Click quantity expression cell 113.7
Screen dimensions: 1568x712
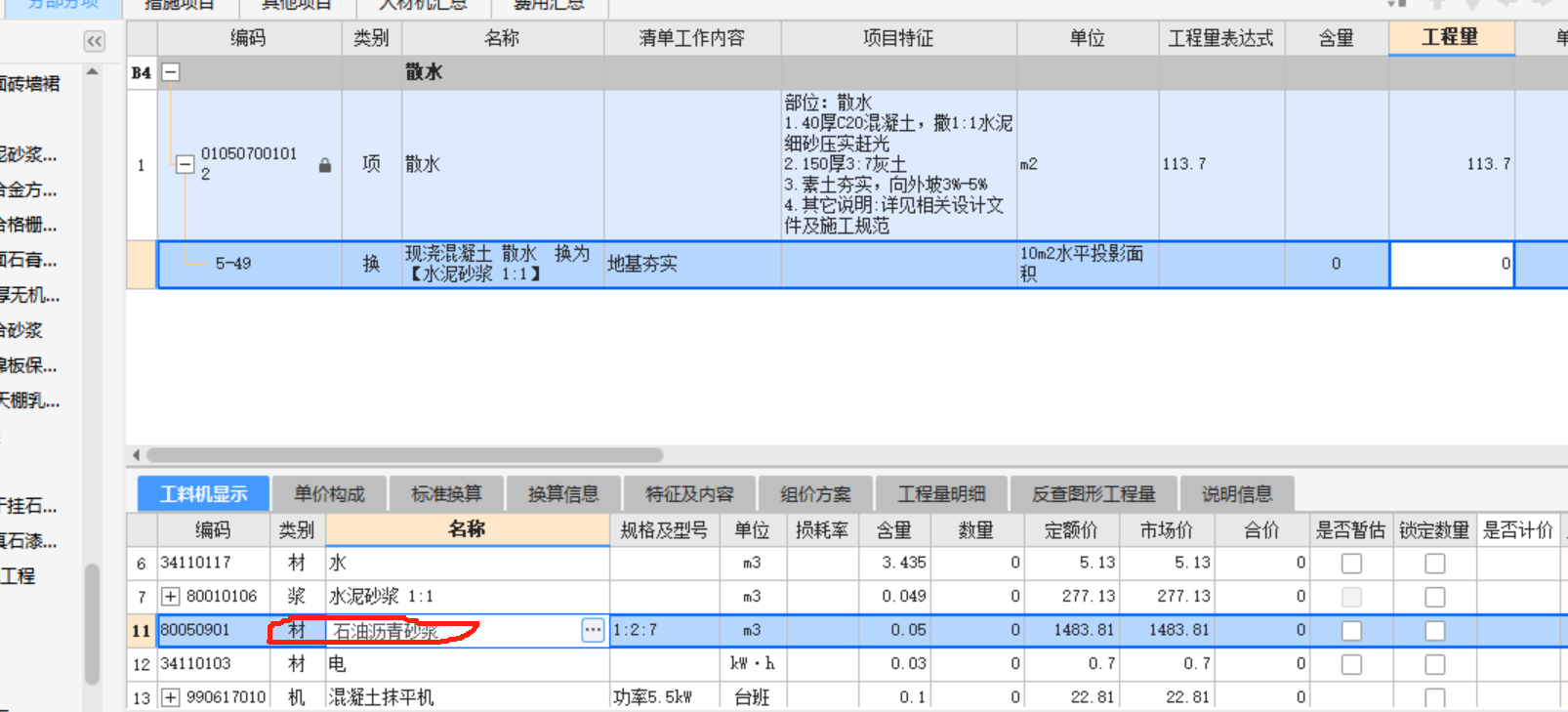pos(1221,164)
